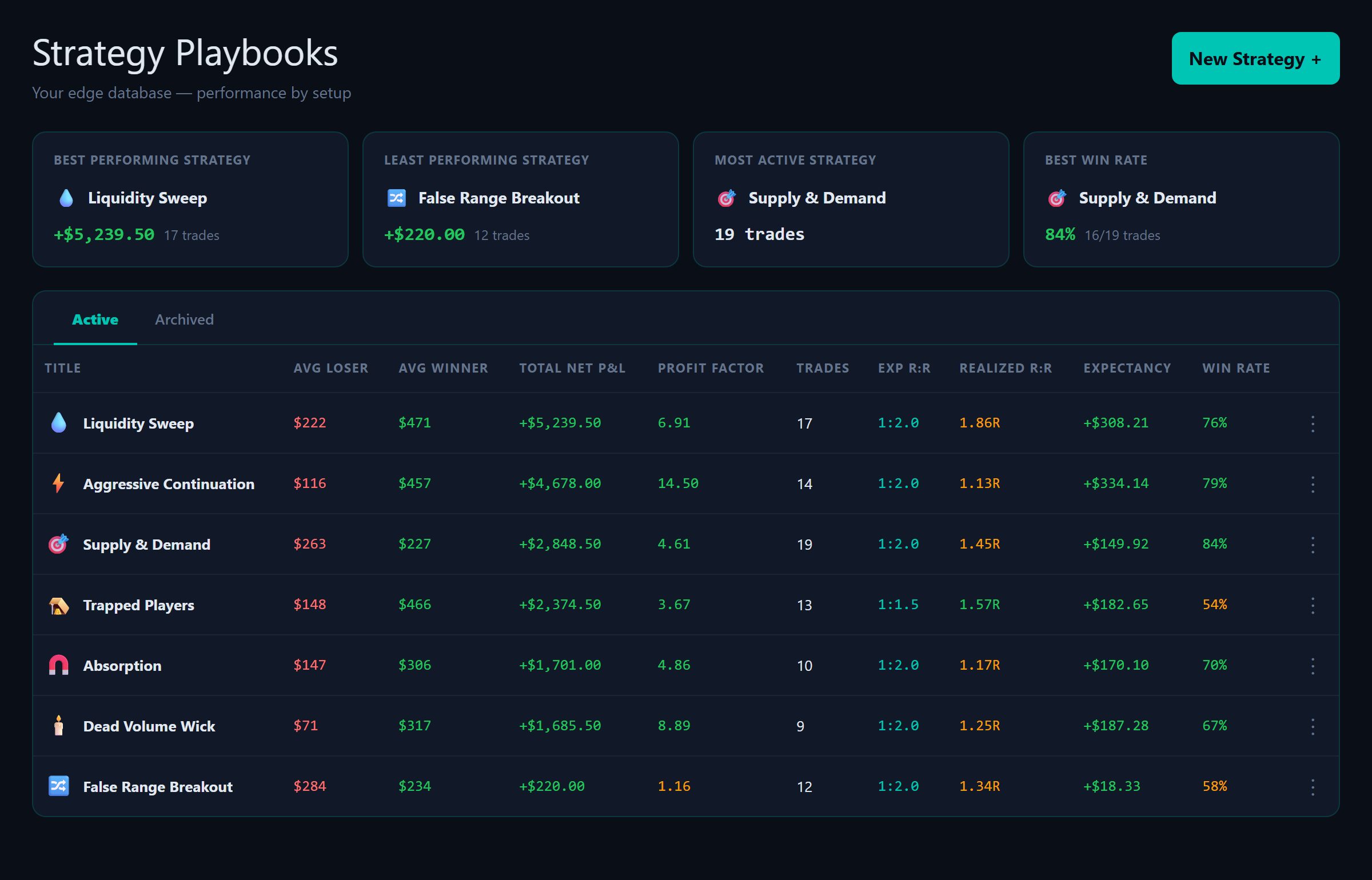Click the False Range Breakout shuffle icon in the table
This screenshot has height=880, width=1372.
coord(58,786)
